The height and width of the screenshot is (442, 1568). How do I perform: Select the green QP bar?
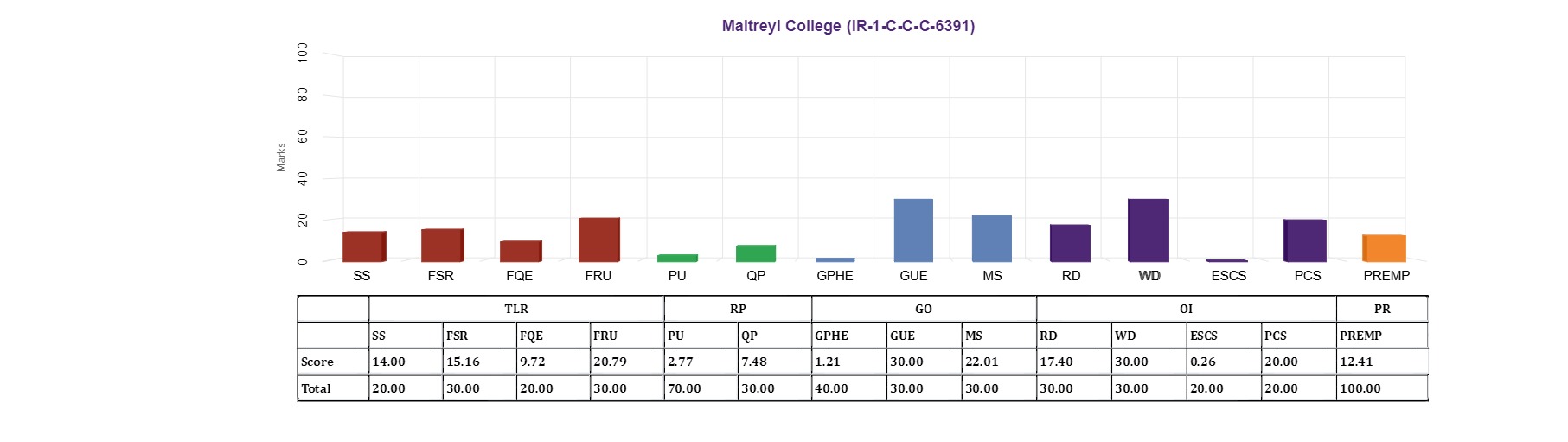[x=756, y=253]
